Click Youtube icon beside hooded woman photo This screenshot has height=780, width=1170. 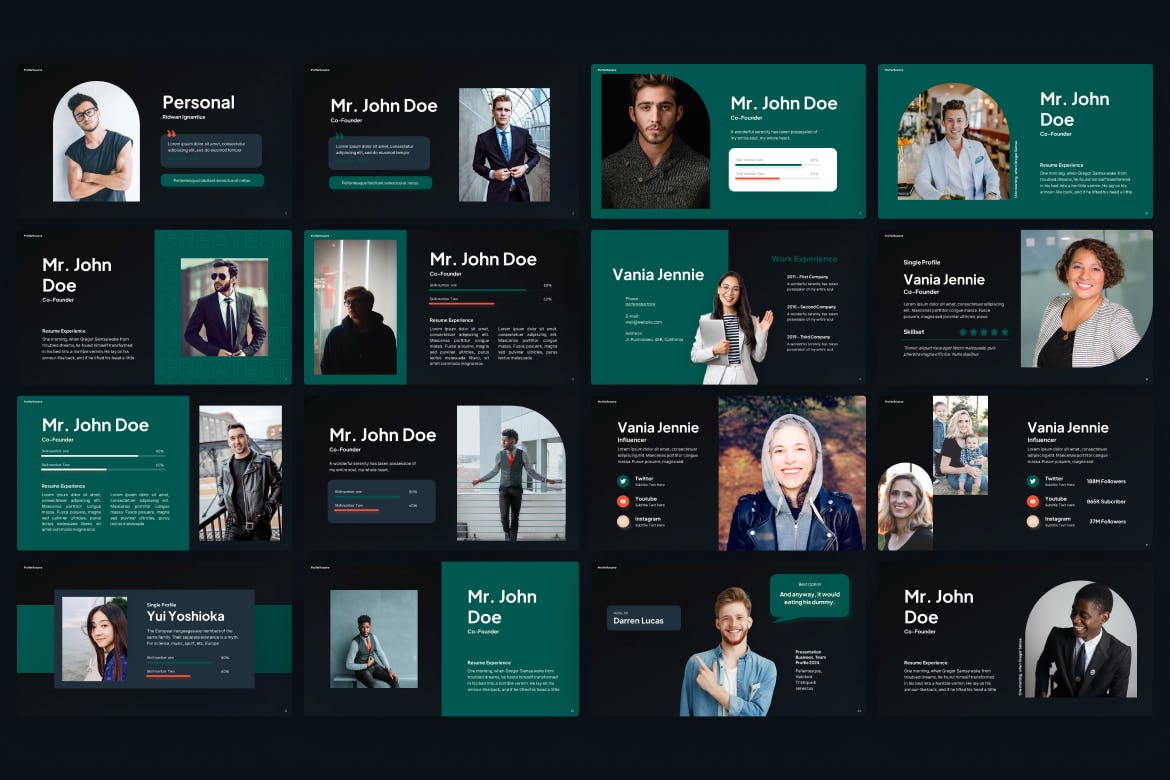[x=623, y=501]
